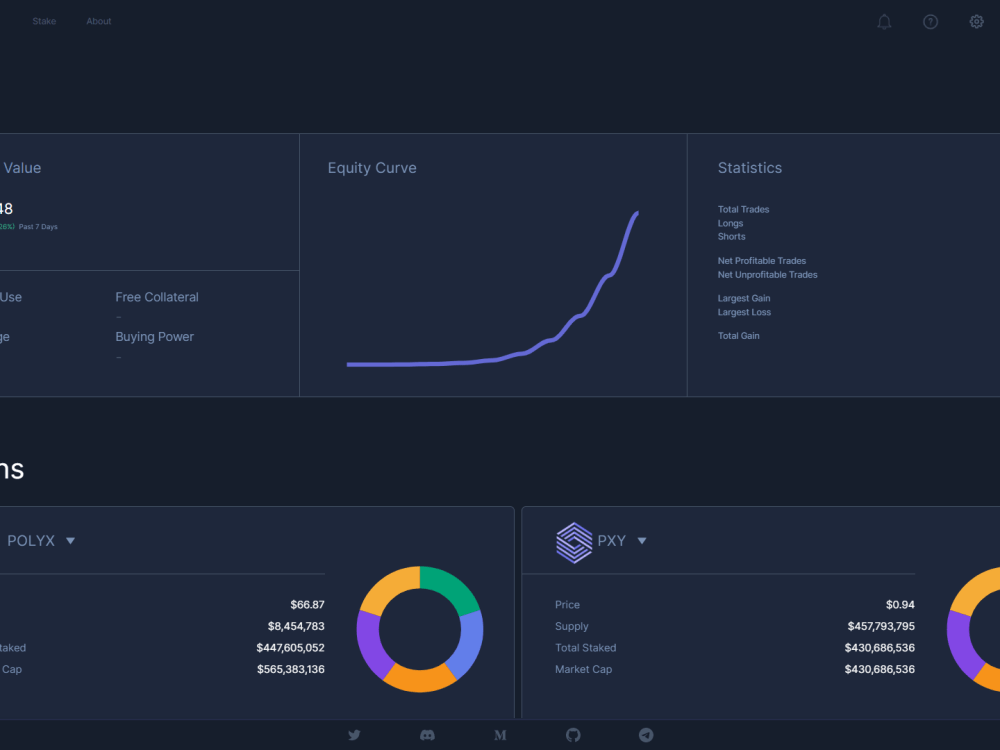Click the PXY Total Staked label
The width and height of the screenshot is (1000, 750).
tap(585, 648)
